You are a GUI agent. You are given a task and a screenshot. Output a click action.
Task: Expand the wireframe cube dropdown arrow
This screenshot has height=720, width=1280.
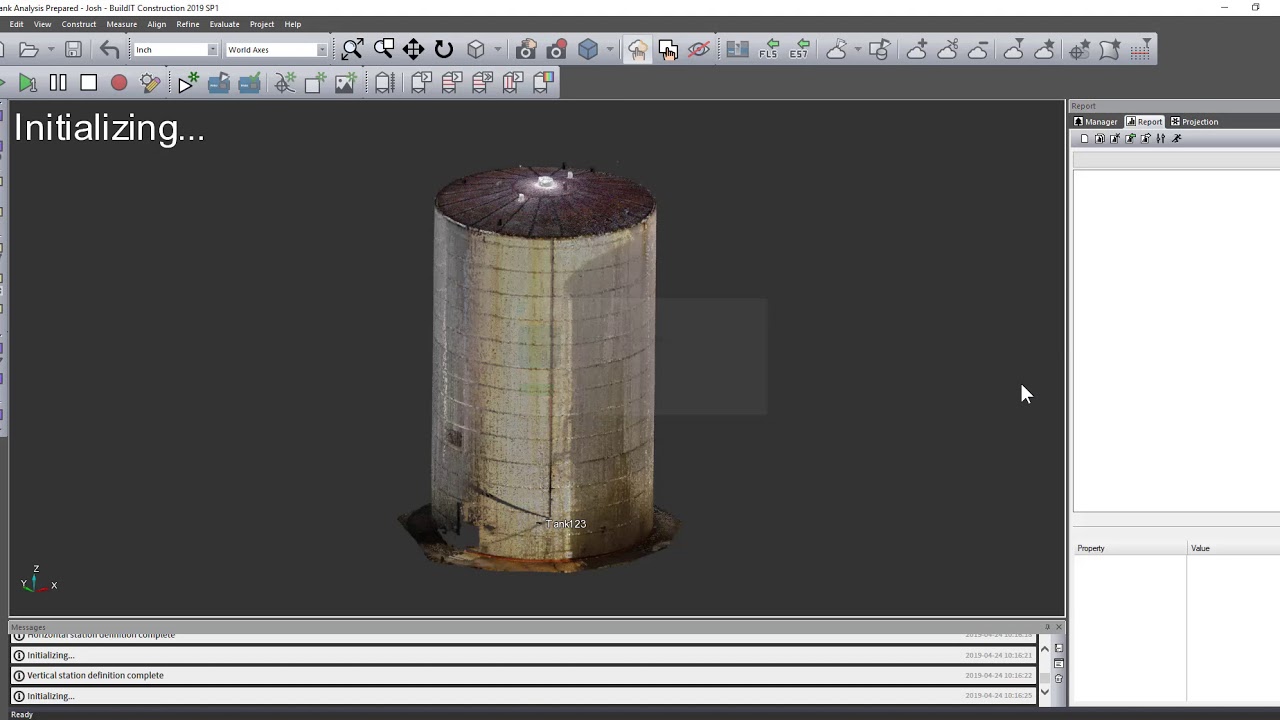pos(497,49)
